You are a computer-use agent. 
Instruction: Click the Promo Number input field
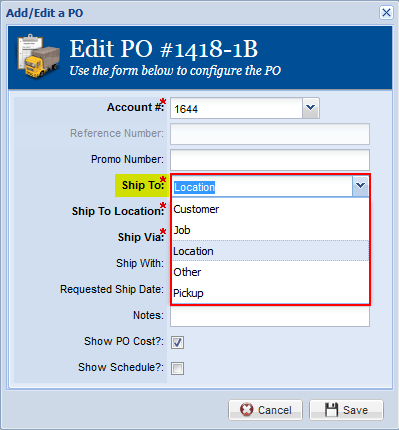(x=270, y=160)
